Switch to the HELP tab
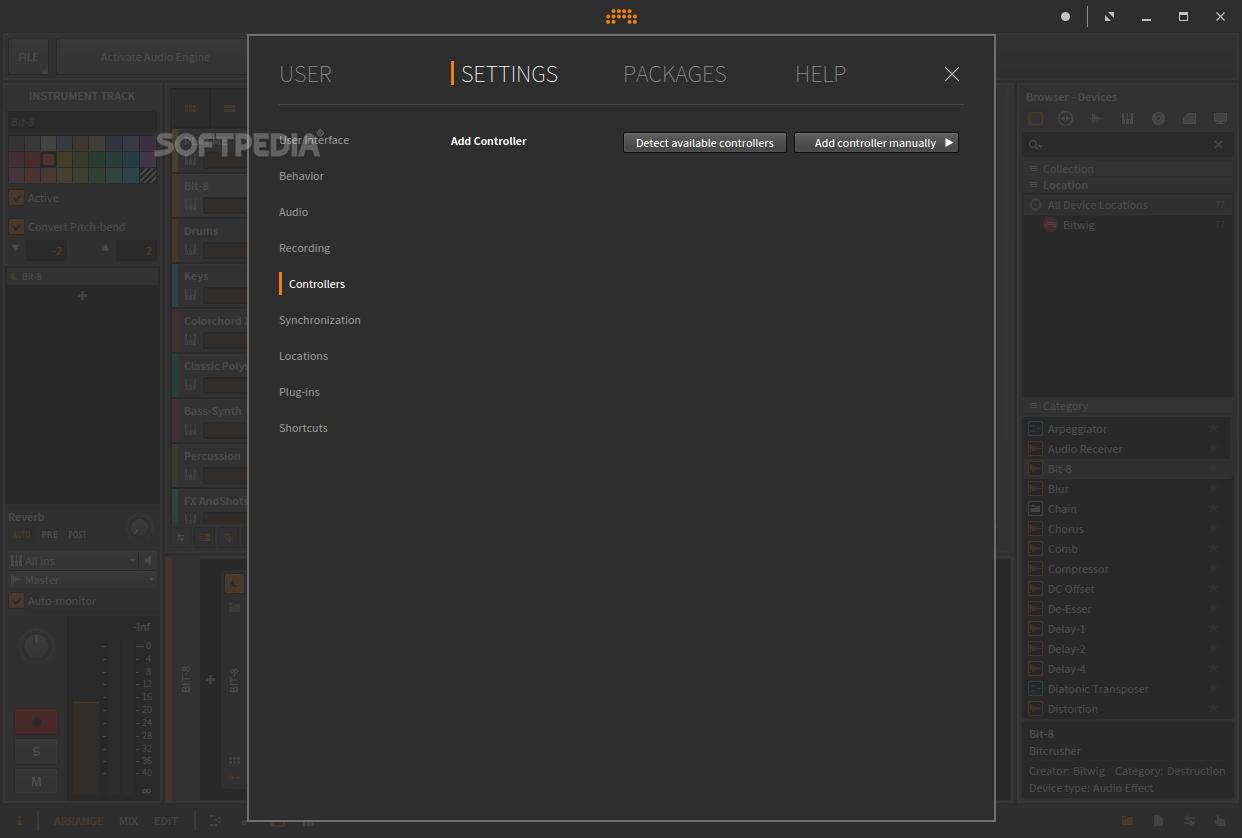 pos(820,74)
